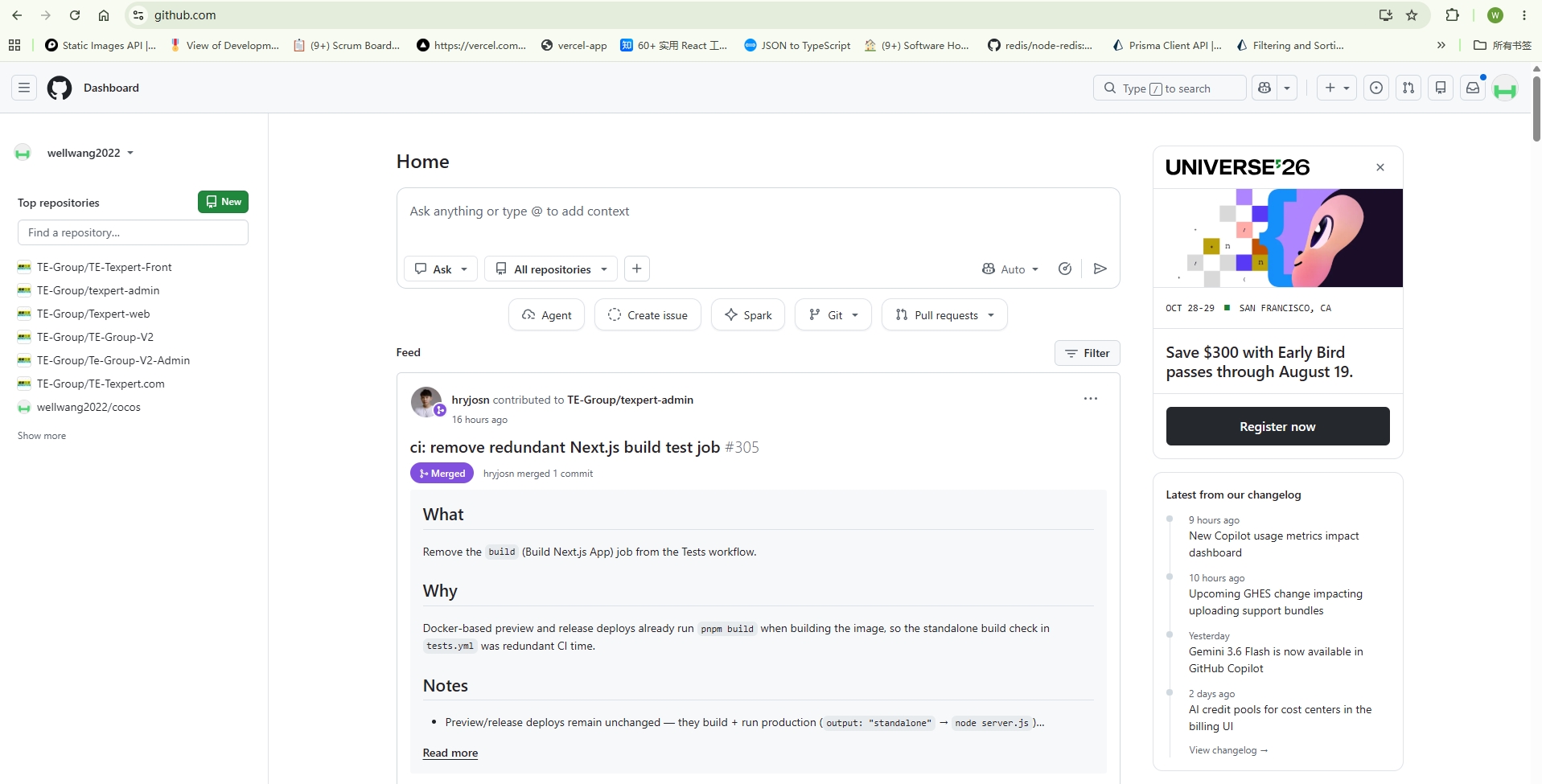Click the Create issue button

click(648, 314)
